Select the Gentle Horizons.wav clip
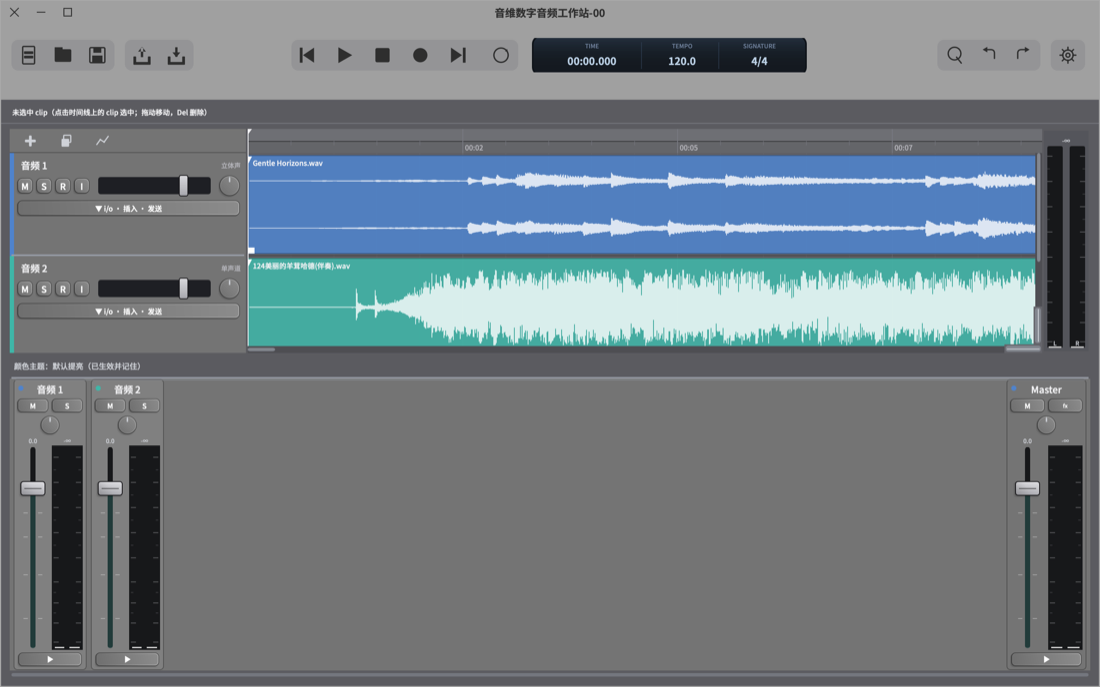The width and height of the screenshot is (1100, 687). (x=642, y=205)
